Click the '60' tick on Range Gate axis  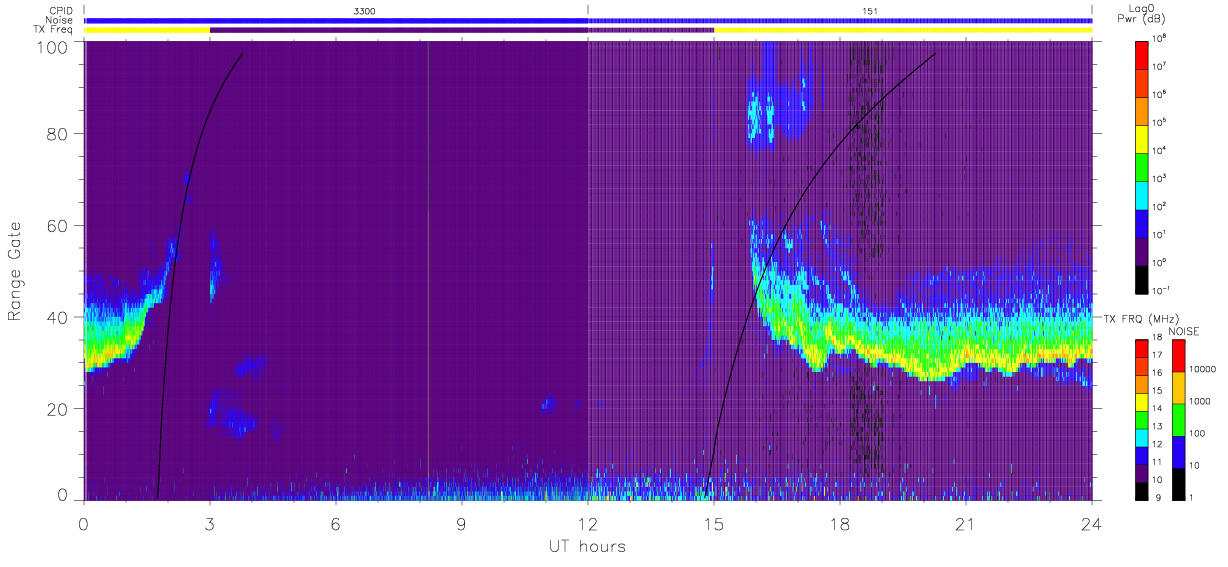click(x=58, y=225)
